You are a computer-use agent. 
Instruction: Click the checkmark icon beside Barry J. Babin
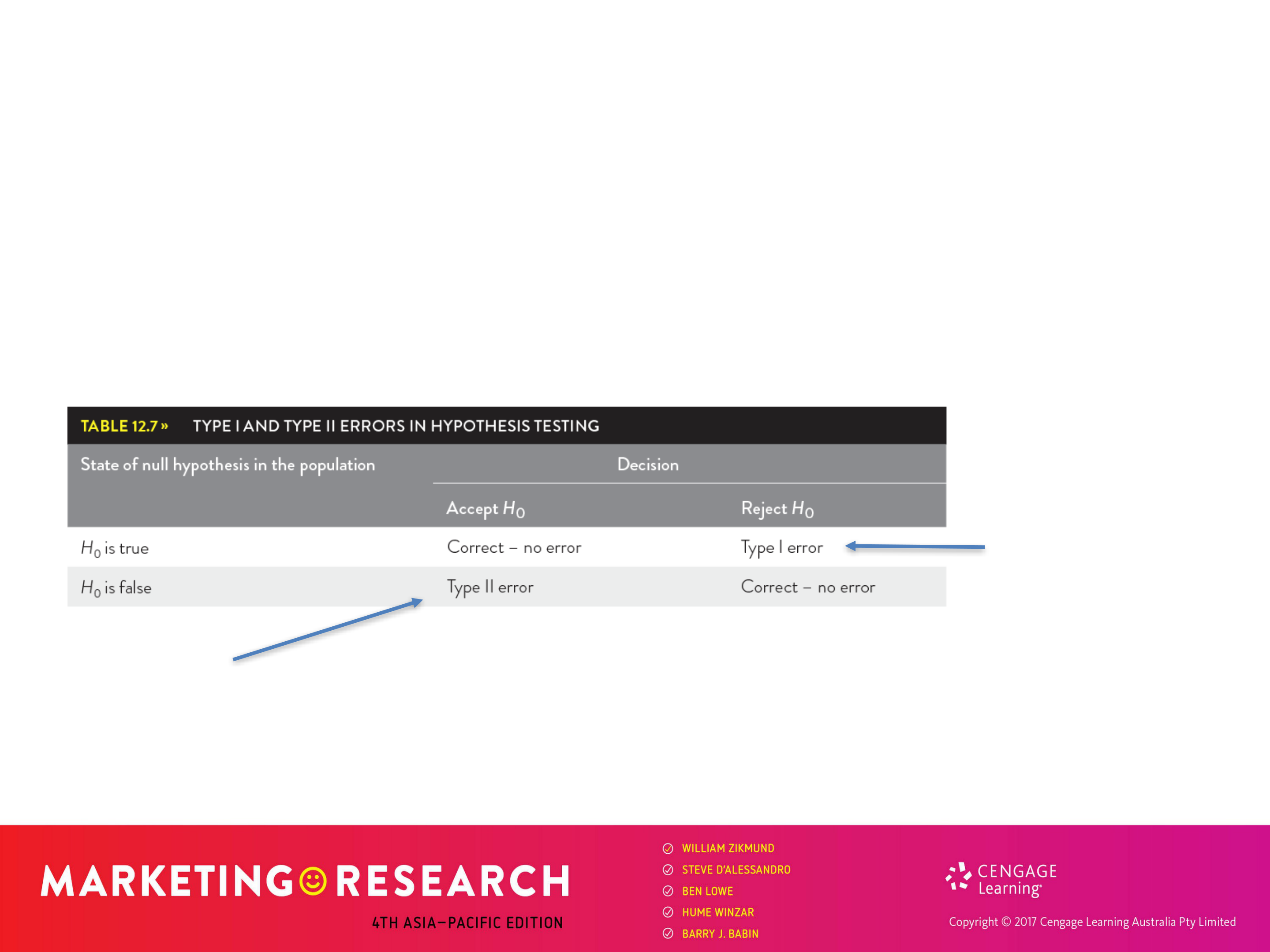coord(668,933)
